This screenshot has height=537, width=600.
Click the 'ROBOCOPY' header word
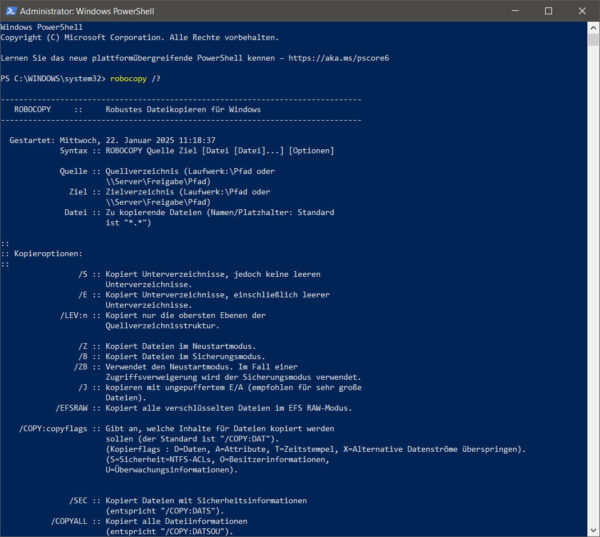click(x=33, y=109)
